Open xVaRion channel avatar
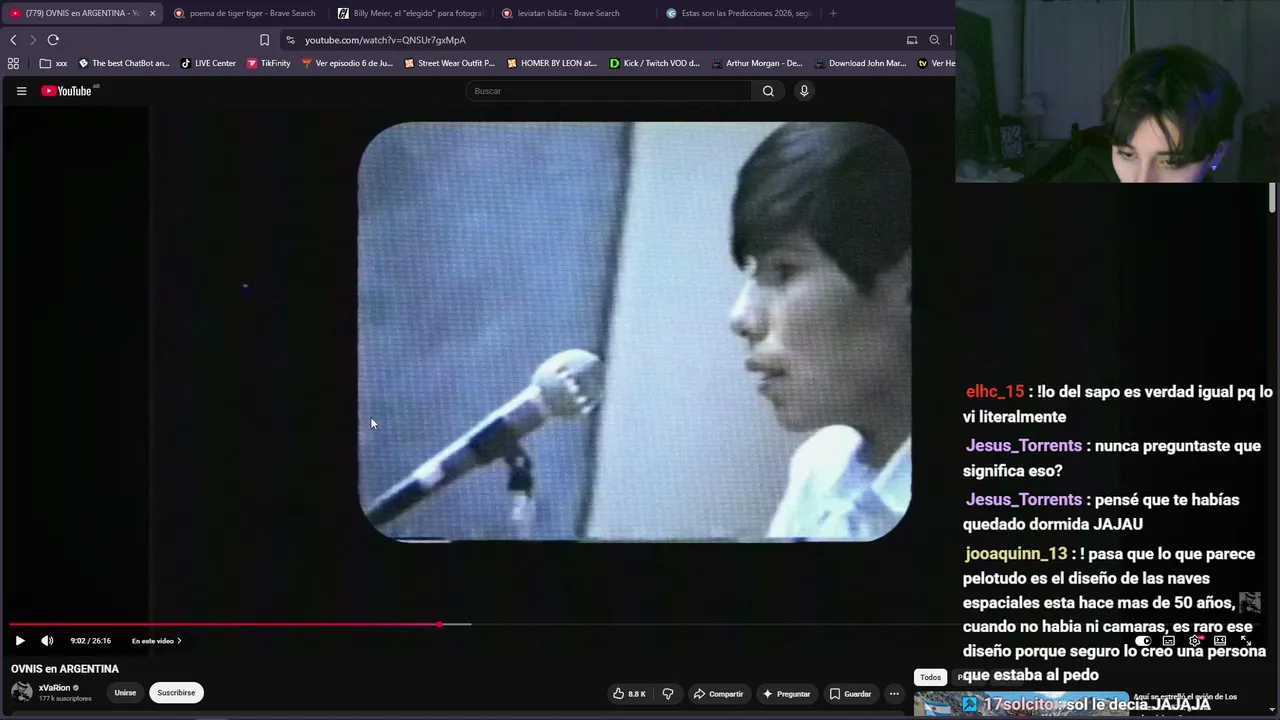This screenshot has width=1280, height=720. click(x=22, y=692)
